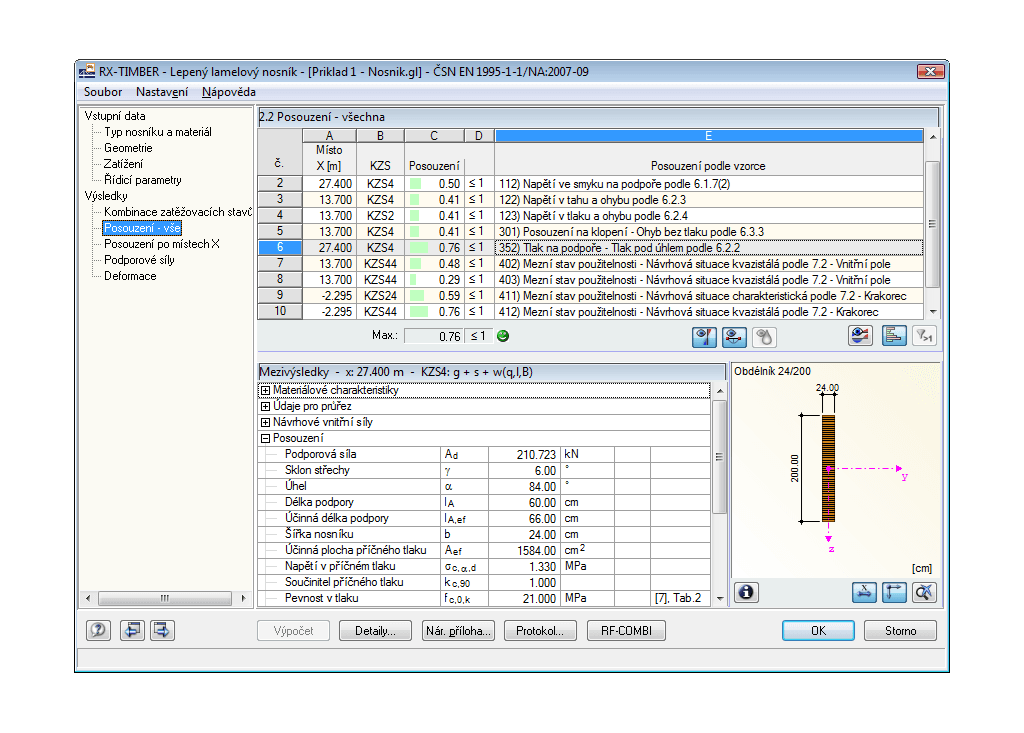Select Typ nosníku a materiál tree item

pyautogui.click(x=158, y=132)
